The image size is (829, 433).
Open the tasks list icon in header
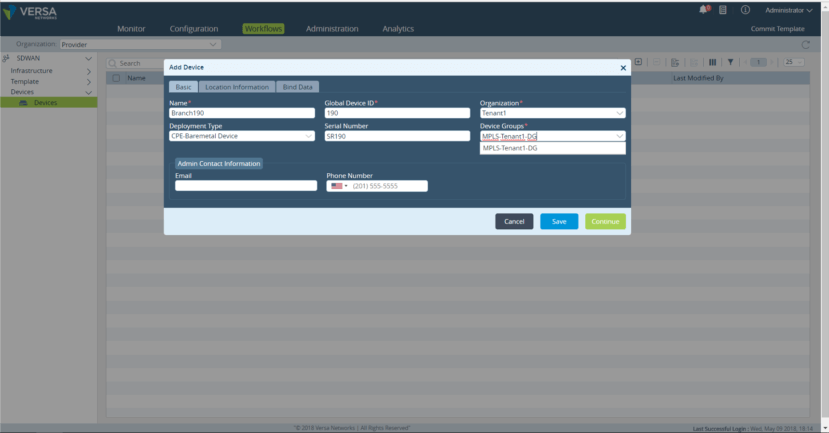click(x=723, y=10)
